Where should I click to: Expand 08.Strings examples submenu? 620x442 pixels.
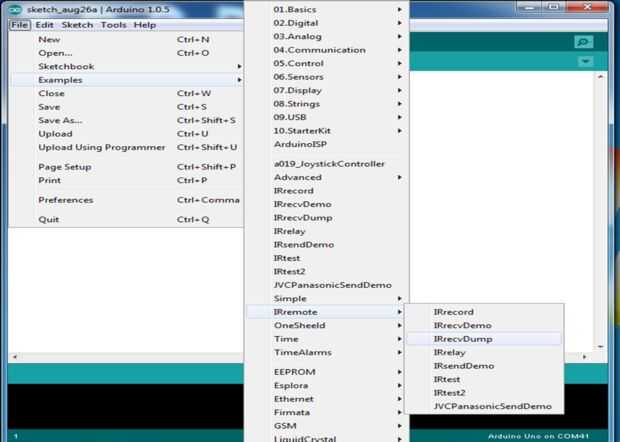tap(327, 104)
